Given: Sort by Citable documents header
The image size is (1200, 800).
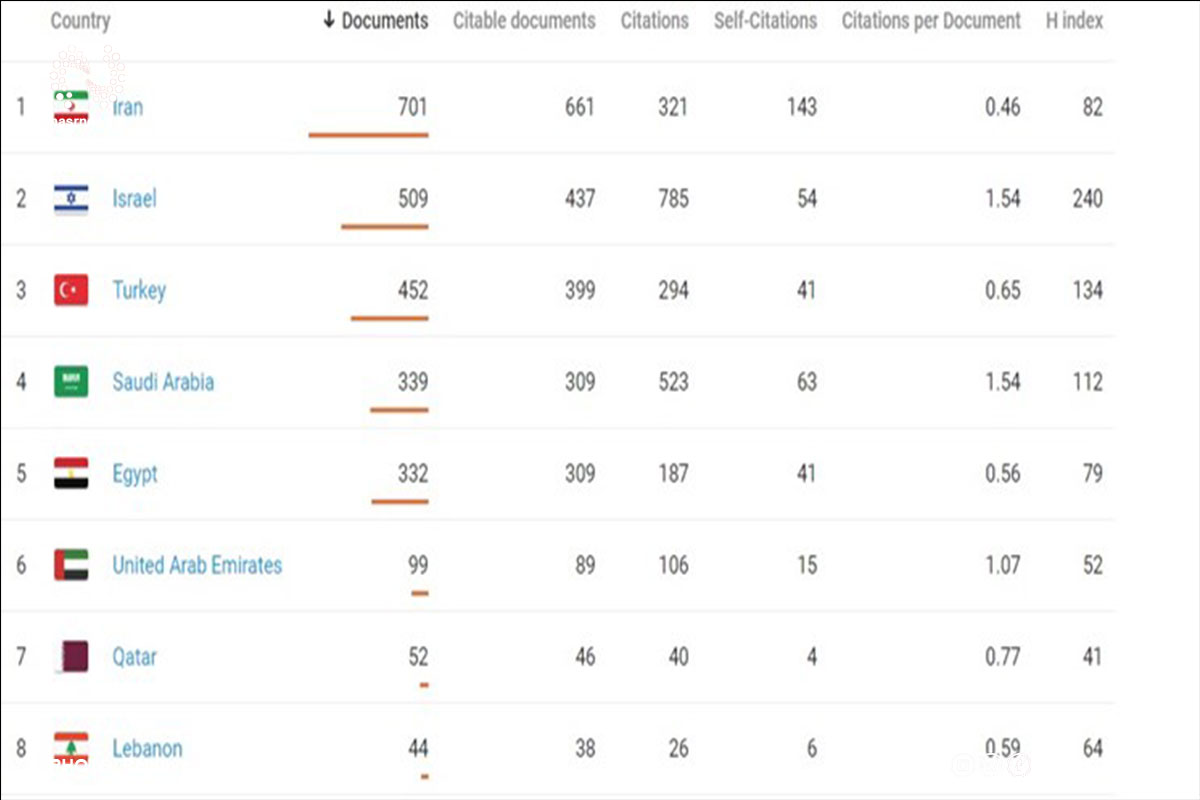Looking at the screenshot, I should (524, 21).
